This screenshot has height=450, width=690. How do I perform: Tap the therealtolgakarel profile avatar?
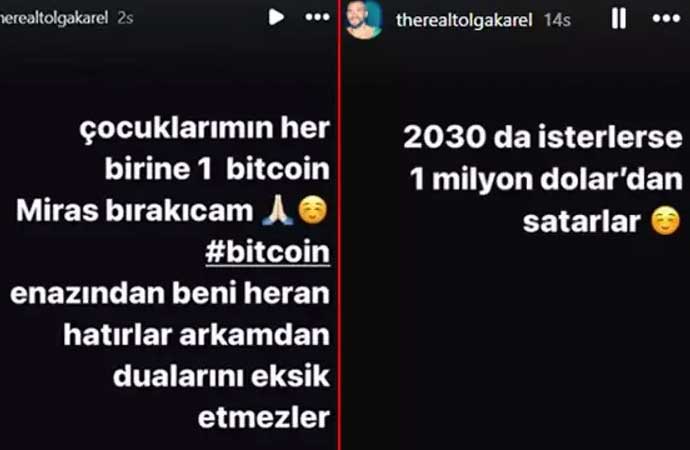tap(363, 19)
